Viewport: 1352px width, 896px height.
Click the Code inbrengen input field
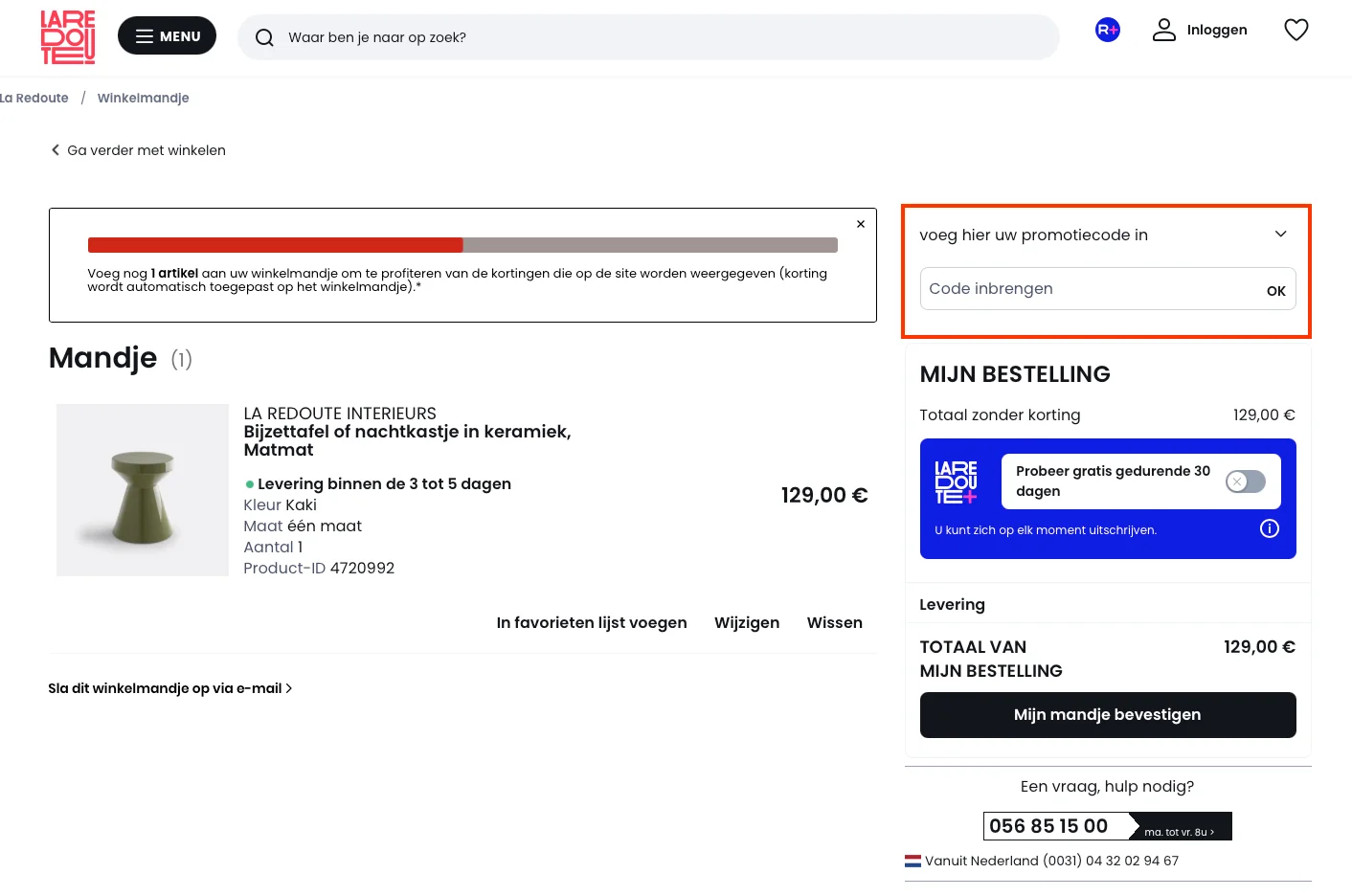click(x=1082, y=288)
